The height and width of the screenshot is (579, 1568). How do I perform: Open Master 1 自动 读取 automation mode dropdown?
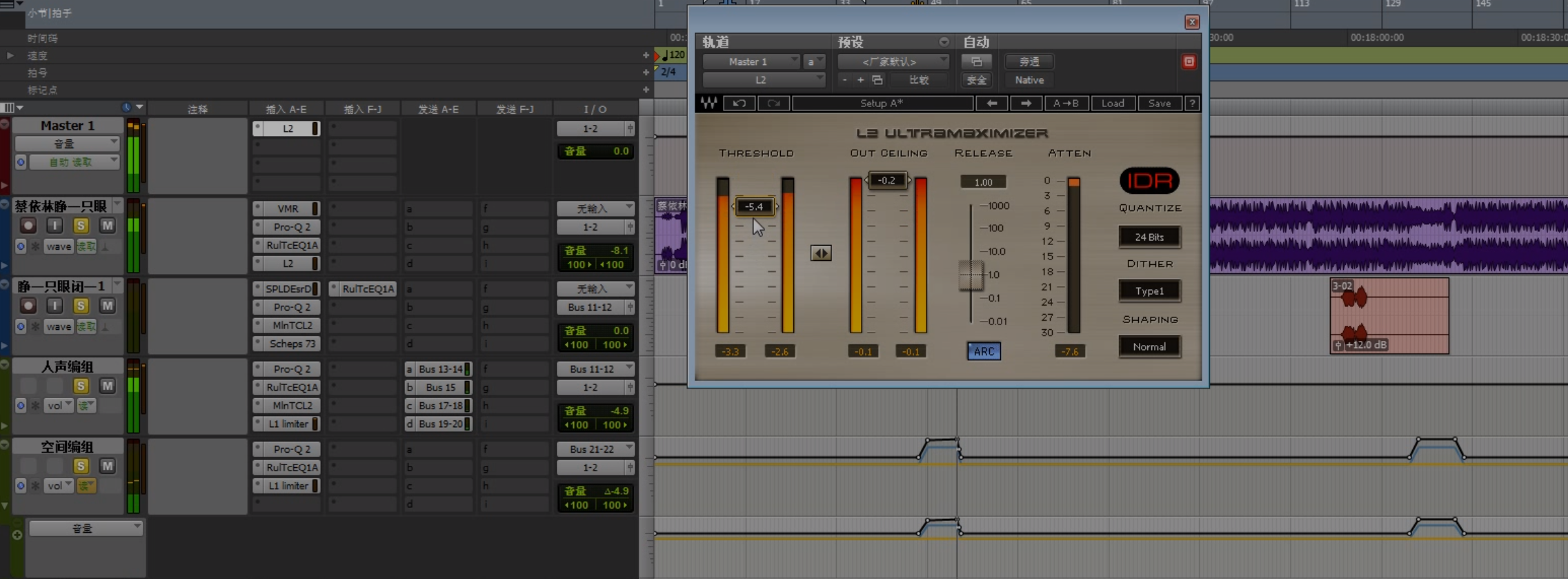pos(74,162)
